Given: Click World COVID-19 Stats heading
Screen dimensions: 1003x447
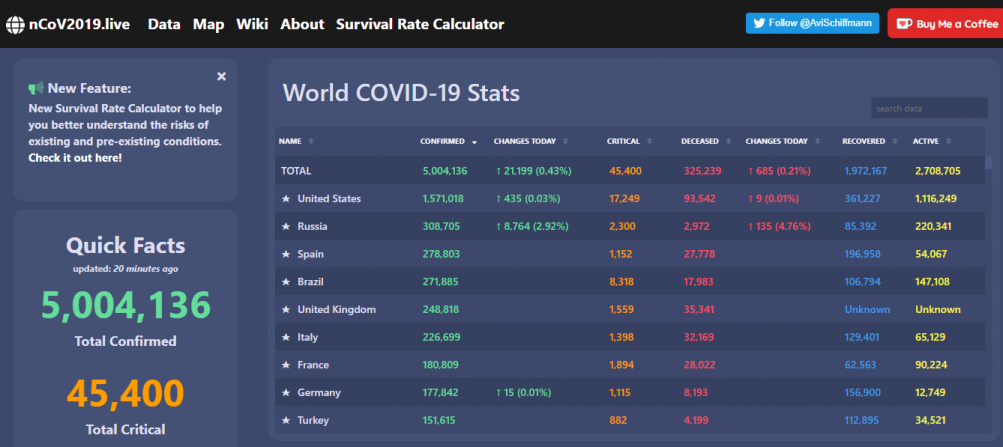Looking at the screenshot, I should coord(401,93).
